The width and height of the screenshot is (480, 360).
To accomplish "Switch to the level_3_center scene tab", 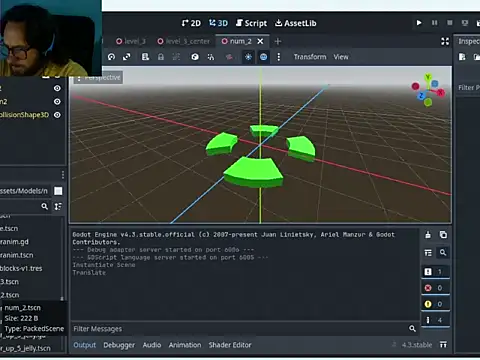I will coord(184,41).
